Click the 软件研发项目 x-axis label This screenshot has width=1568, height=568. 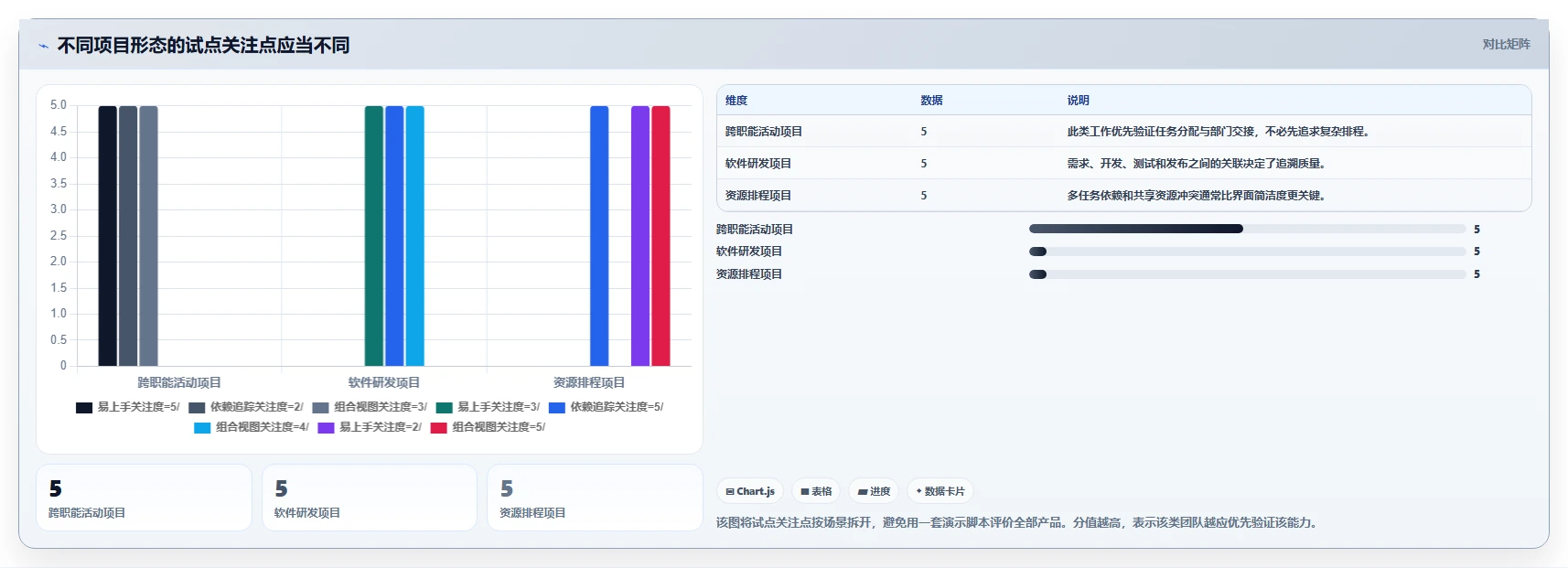pyautogui.click(x=384, y=382)
